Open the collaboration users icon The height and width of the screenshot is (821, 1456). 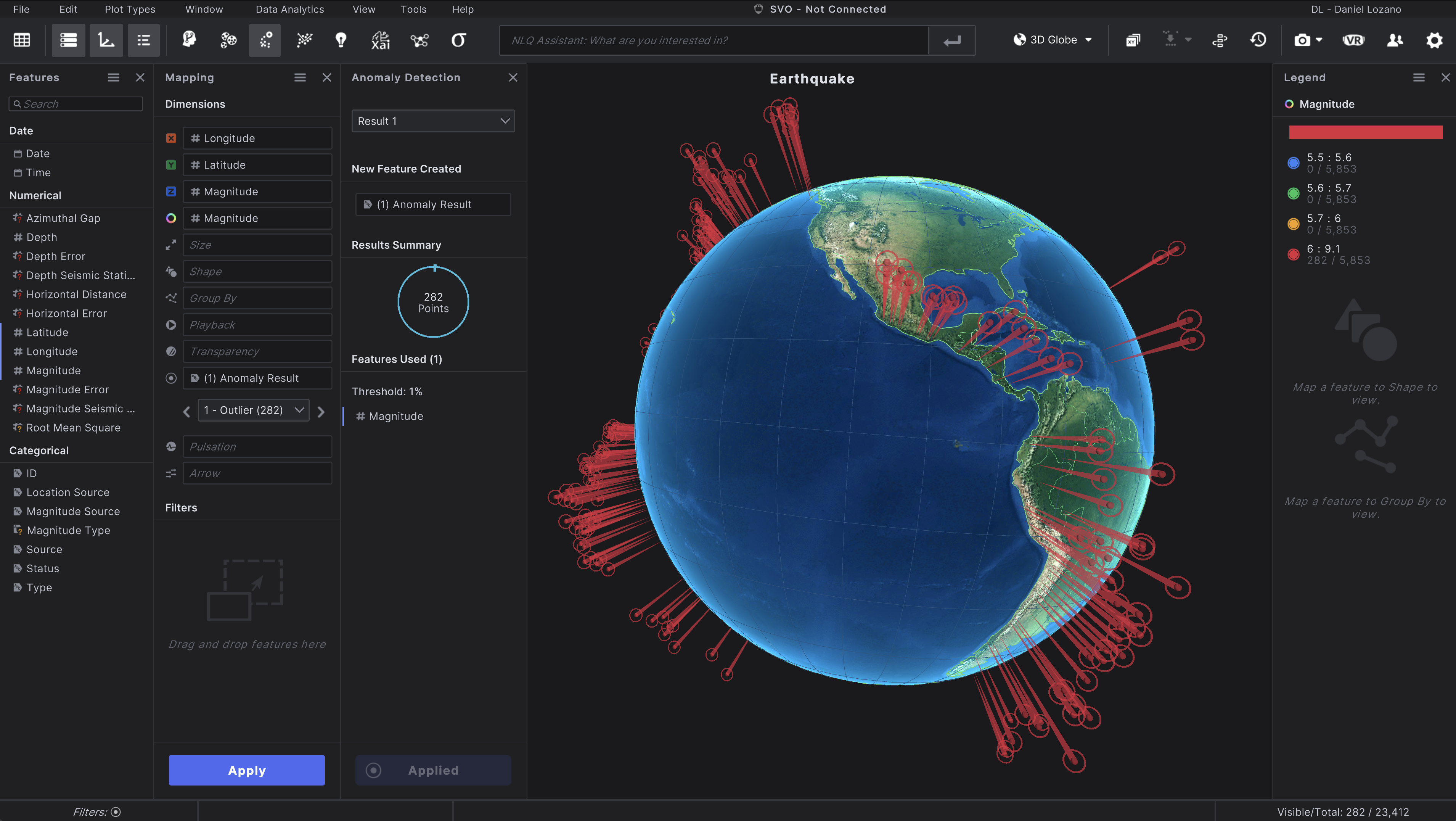tap(1394, 40)
